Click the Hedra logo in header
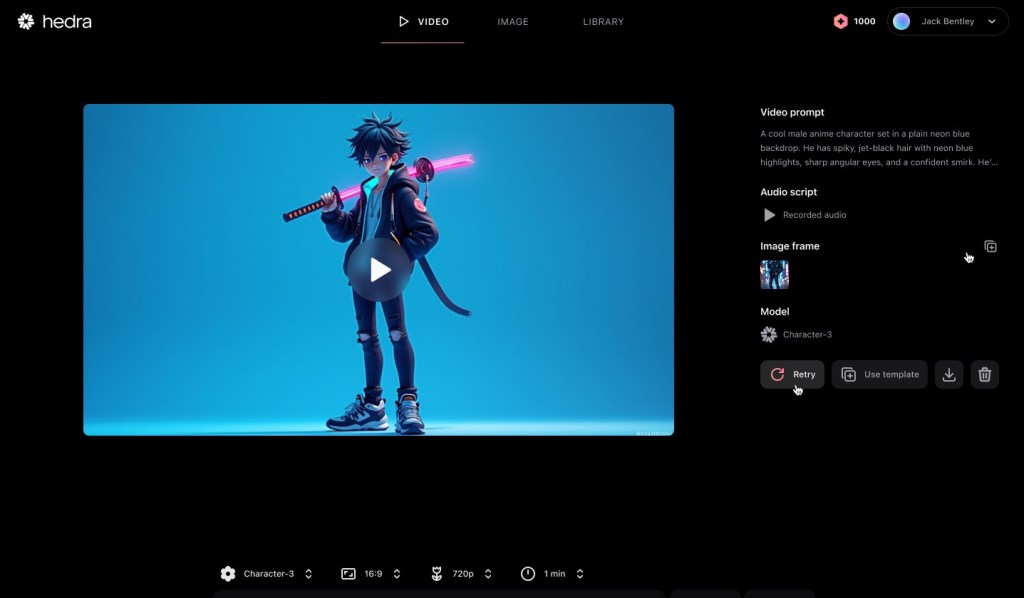 [x=54, y=21]
